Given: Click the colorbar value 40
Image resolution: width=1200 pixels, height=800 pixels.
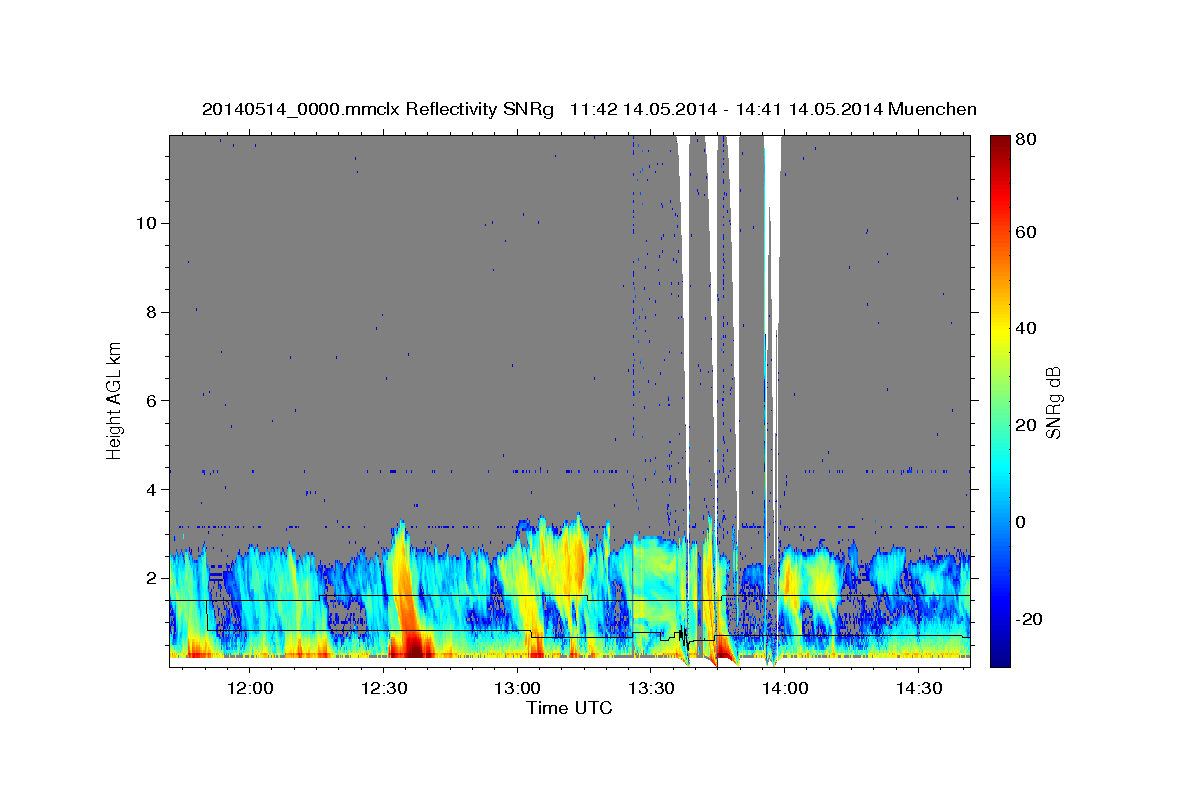Looking at the screenshot, I should (x=1025, y=329).
